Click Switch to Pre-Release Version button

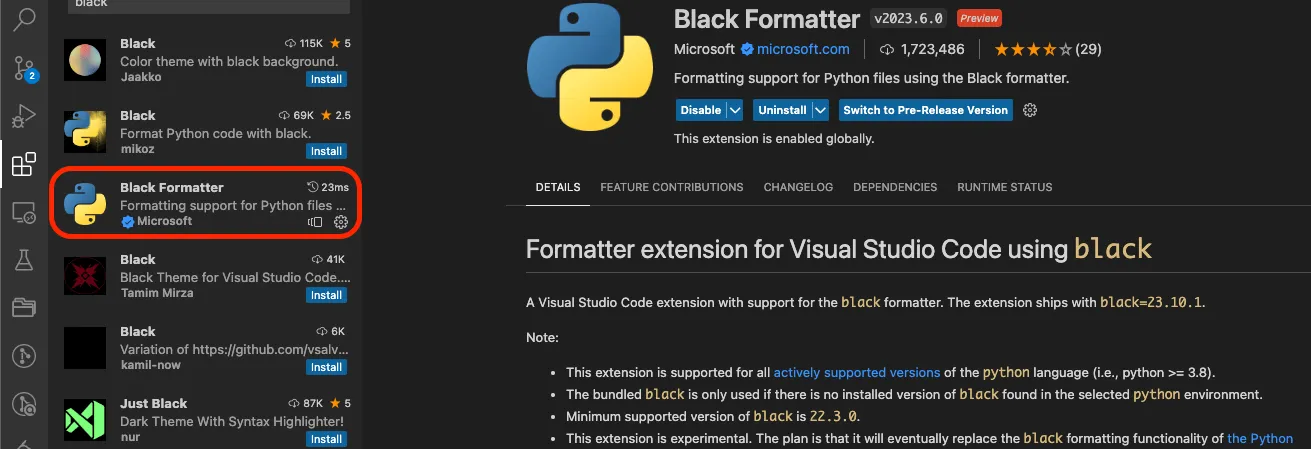click(x=925, y=110)
